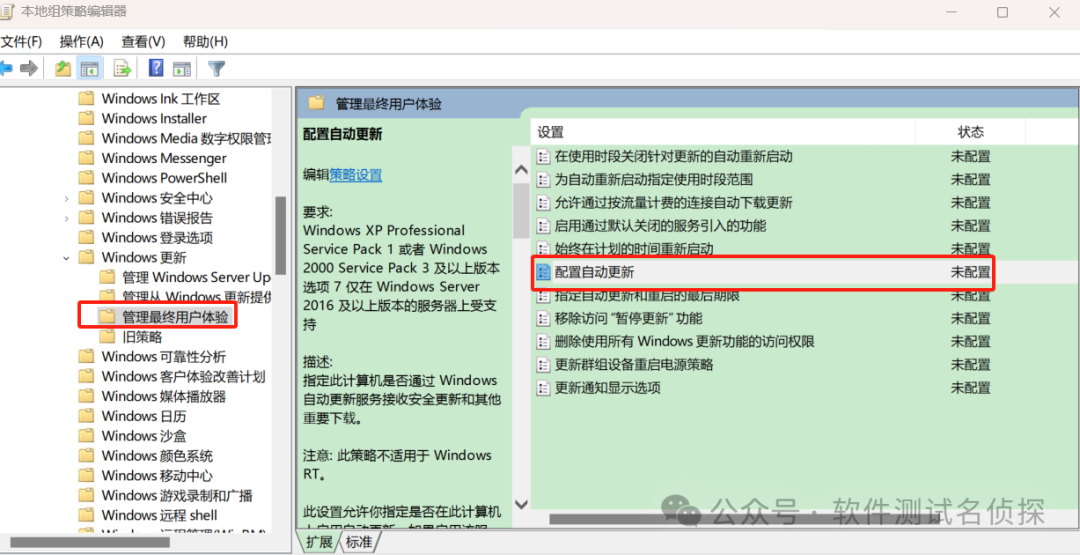Select the Windows 日历 folder
Viewport: 1080px width, 555px height.
coord(132,417)
